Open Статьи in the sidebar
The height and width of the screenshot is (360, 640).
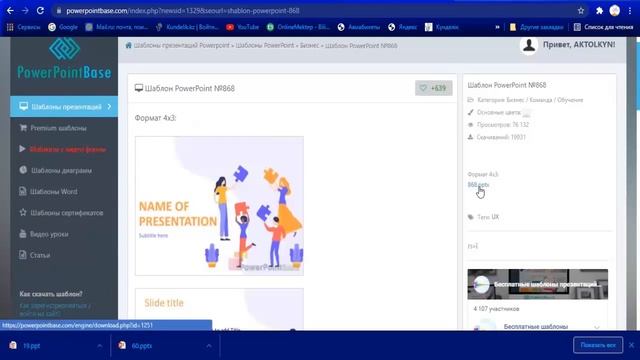tap(35, 256)
